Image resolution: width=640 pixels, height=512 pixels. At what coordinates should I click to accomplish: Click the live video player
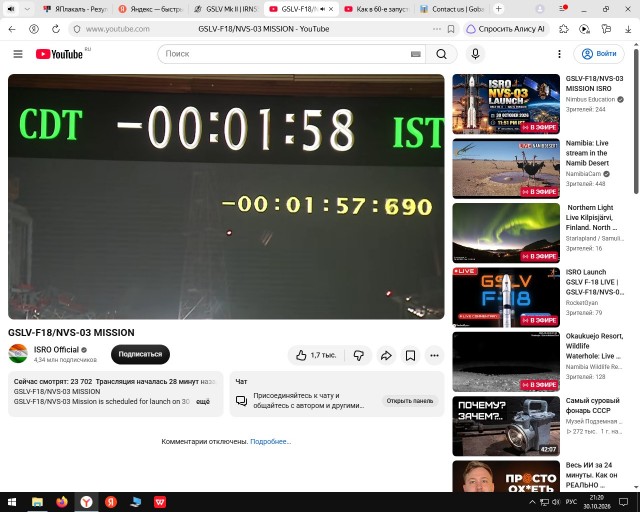coord(226,196)
